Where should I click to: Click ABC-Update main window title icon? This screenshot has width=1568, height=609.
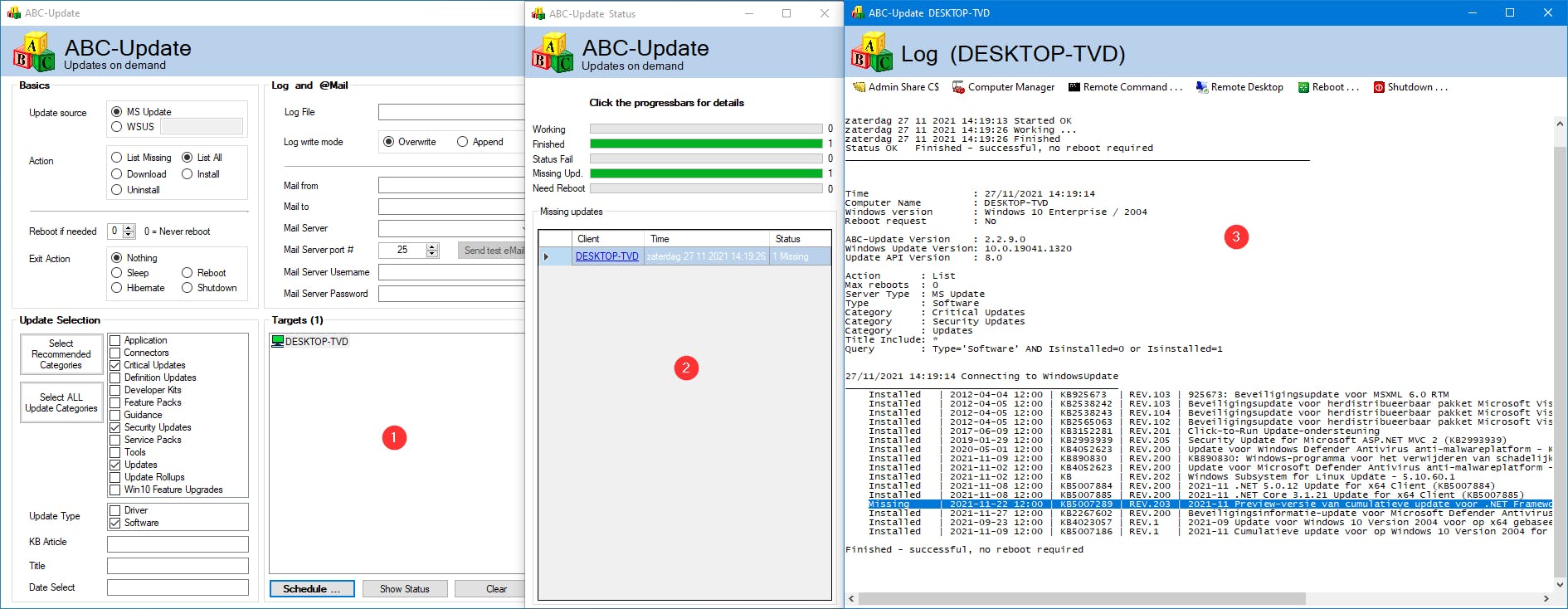point(13,13)
